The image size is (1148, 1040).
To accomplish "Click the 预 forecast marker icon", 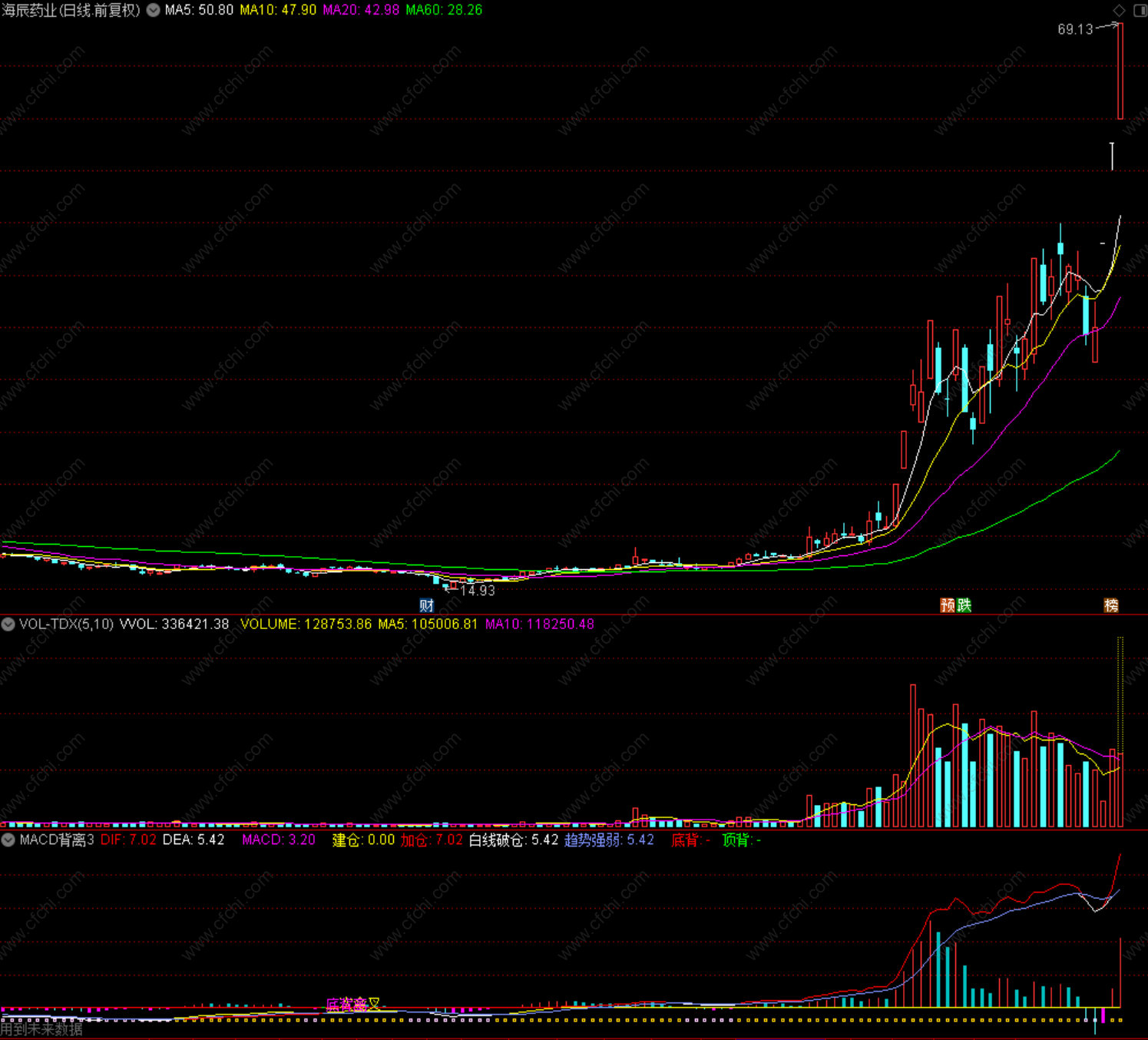I will pos(948,605).
